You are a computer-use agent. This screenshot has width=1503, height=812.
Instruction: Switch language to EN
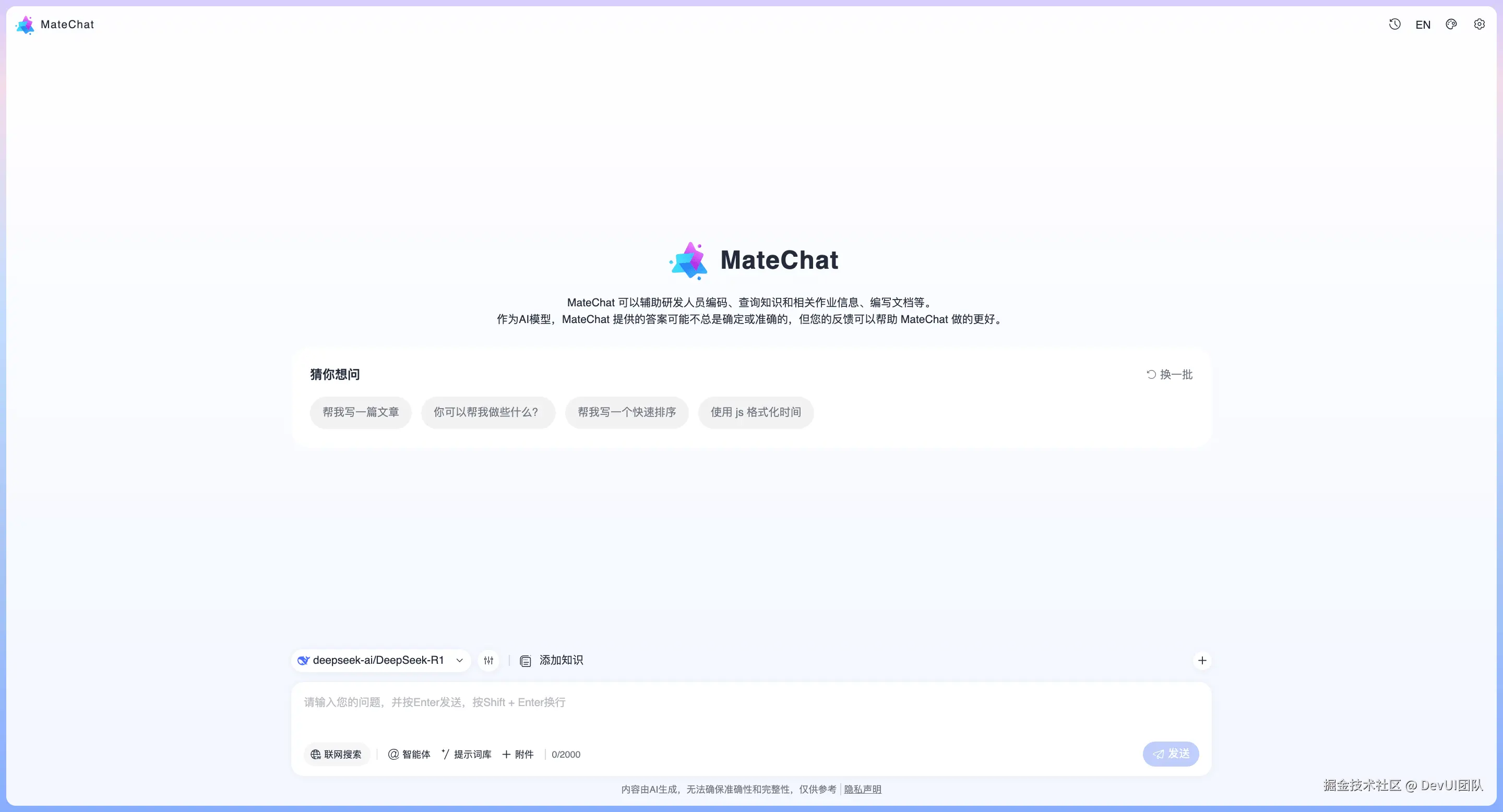(x=1423, y=25)
